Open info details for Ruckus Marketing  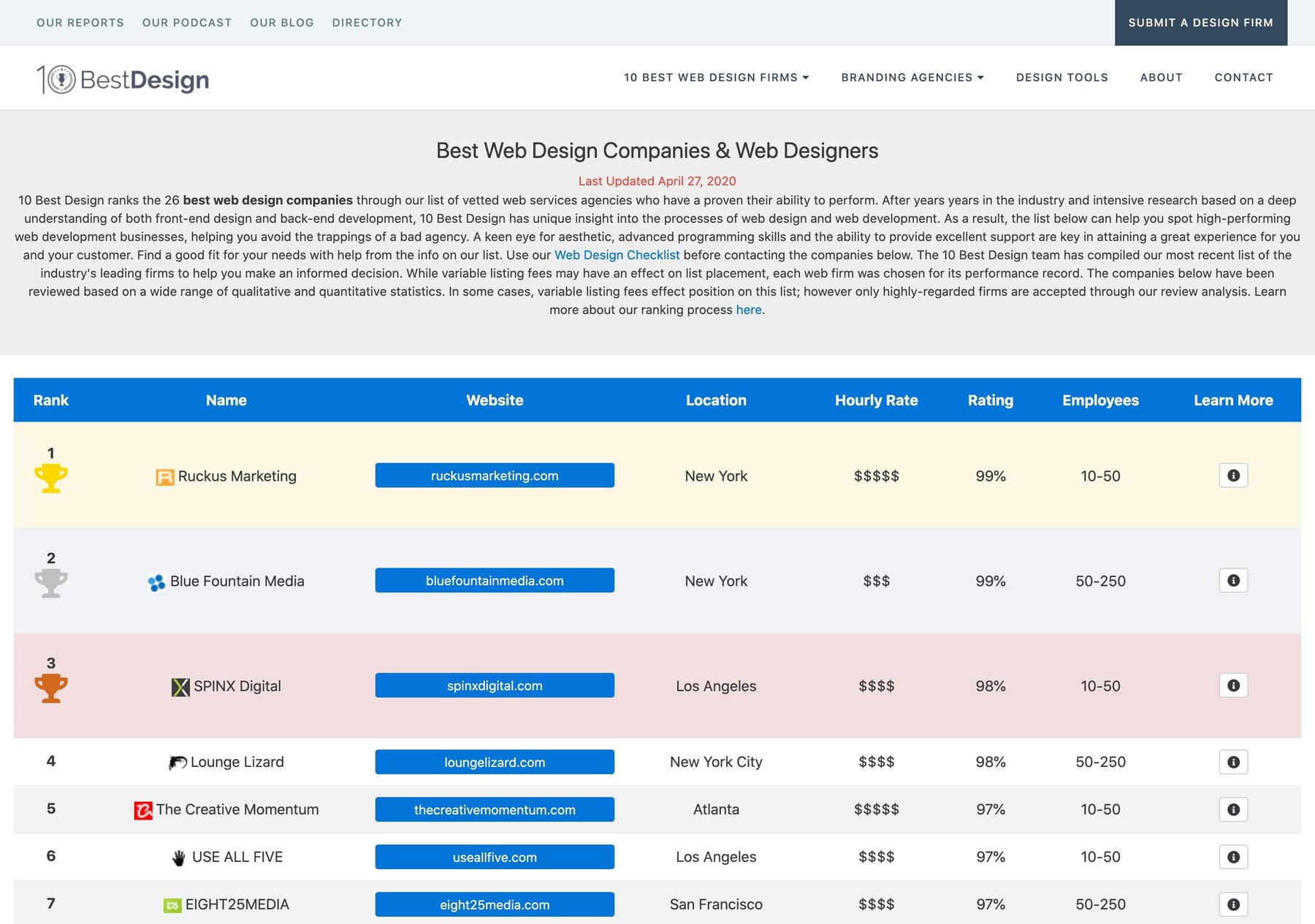[x=1233, y=475]
